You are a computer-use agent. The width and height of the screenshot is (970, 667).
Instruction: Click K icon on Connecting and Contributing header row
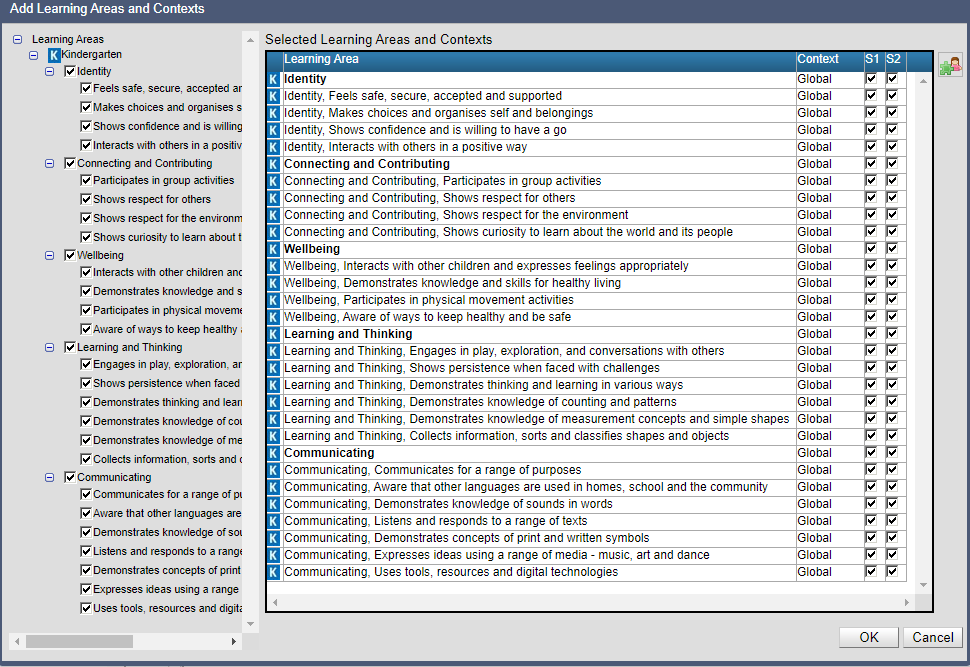(x=274, y=164)
